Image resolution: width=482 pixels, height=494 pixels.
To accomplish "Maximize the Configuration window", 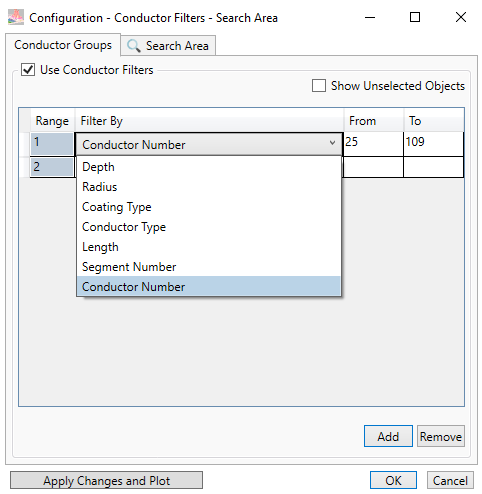I will coord(415,17).
